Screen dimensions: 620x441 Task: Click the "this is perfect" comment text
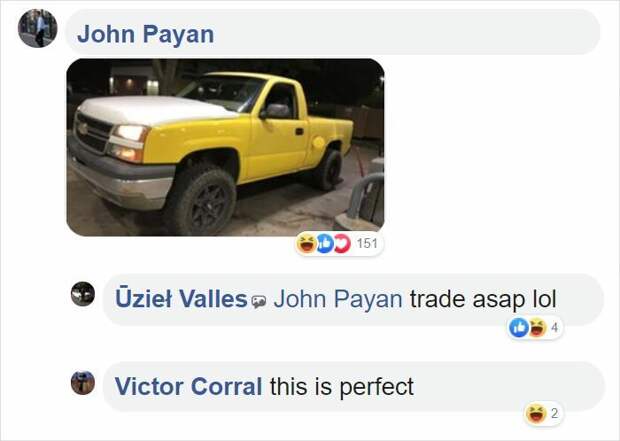pos(342,387)
